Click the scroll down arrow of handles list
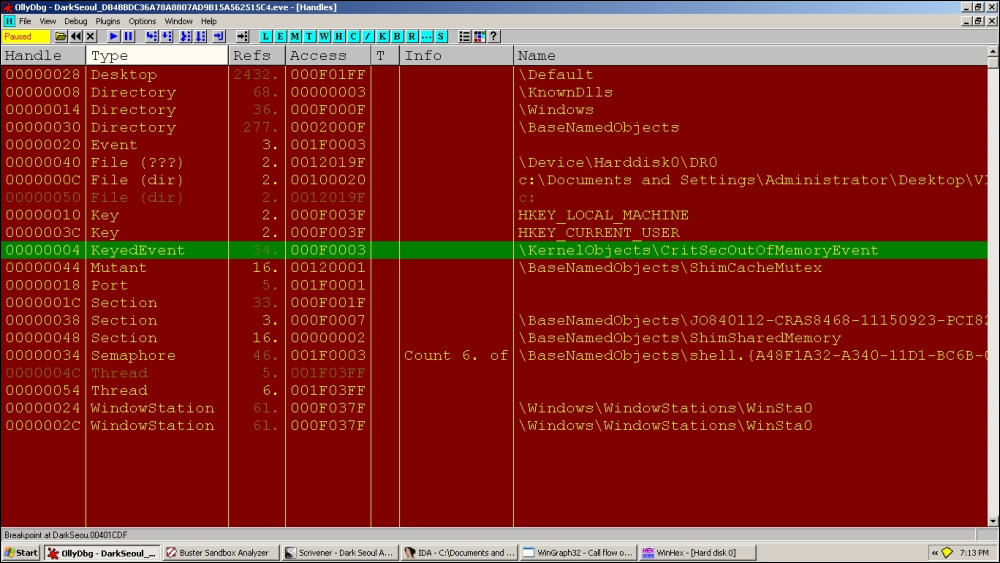 coord(993,521)
